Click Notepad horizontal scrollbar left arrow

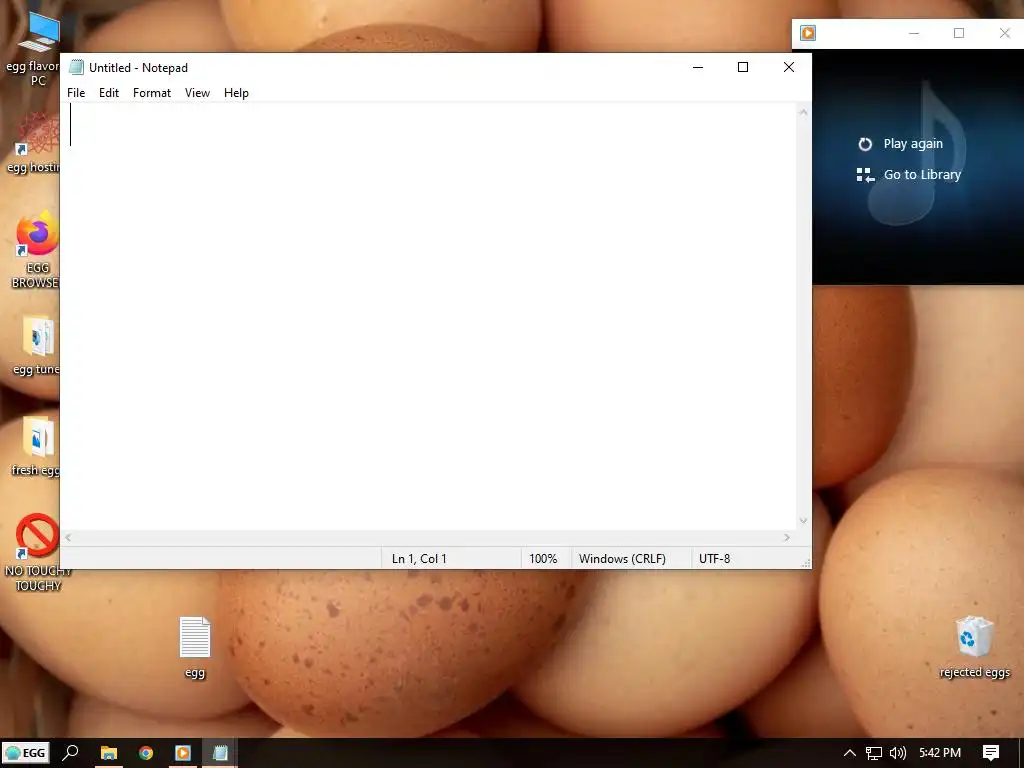[68, 537]
